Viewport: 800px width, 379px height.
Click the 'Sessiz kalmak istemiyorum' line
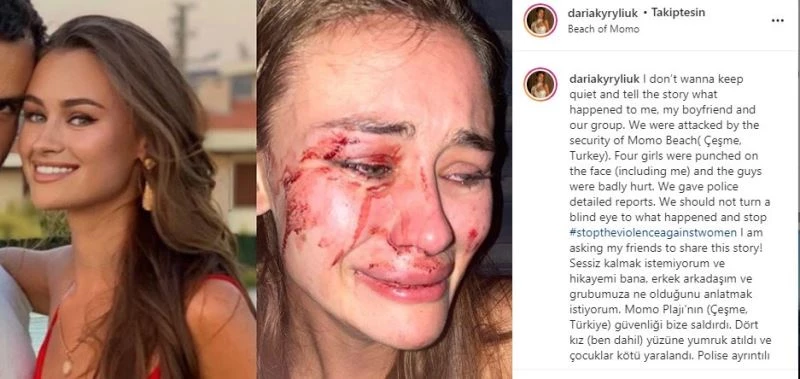pos(629,263)
